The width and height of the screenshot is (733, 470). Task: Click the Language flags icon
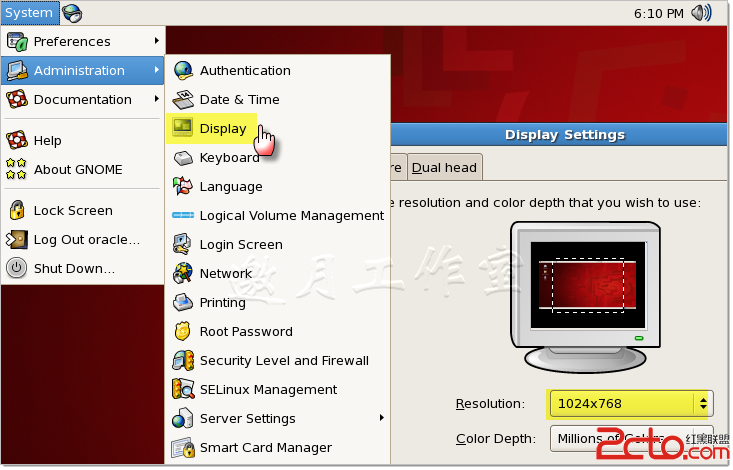pyautogui.click(x=182, y=187)
